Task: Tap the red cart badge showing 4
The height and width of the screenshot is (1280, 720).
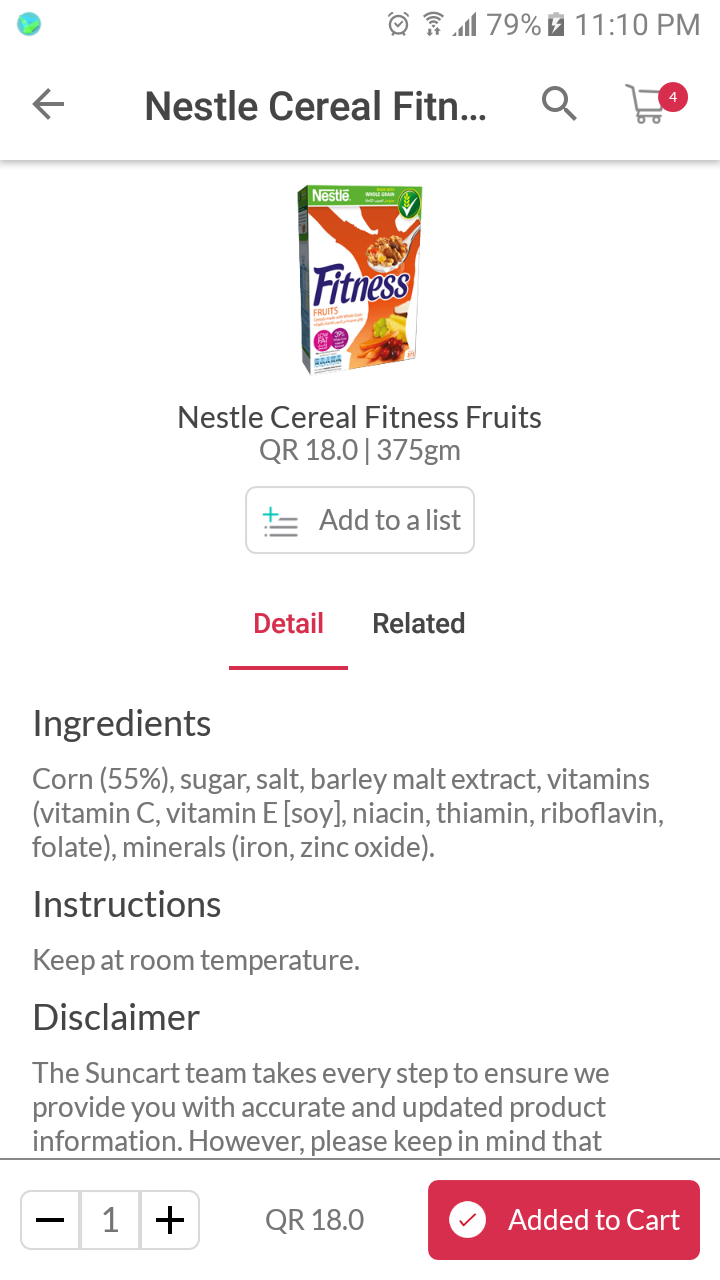Action: [673, 97]
